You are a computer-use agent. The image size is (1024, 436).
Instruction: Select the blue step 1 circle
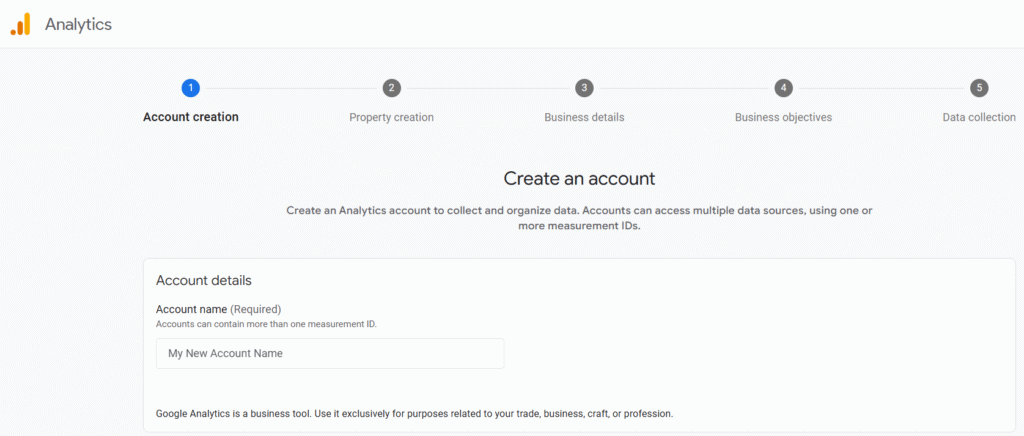pyautogui.click(x=191, y=87)
